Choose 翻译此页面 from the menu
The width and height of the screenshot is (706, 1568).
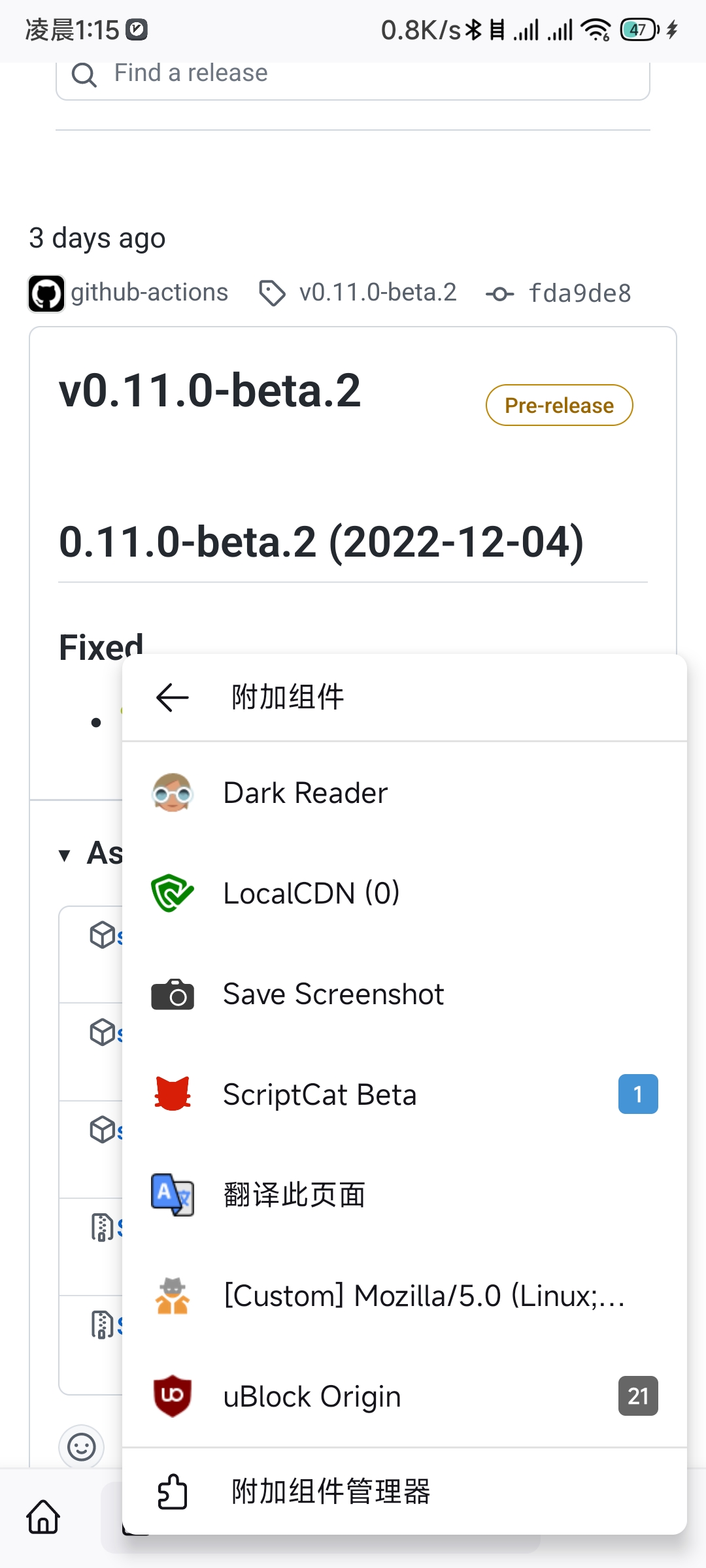[295, 1194]
